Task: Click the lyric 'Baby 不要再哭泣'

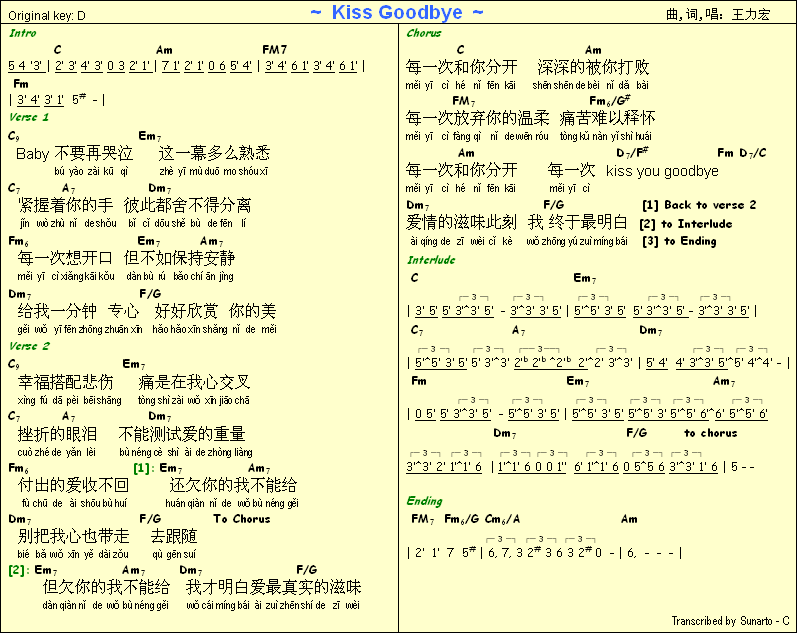Action: 74,153
